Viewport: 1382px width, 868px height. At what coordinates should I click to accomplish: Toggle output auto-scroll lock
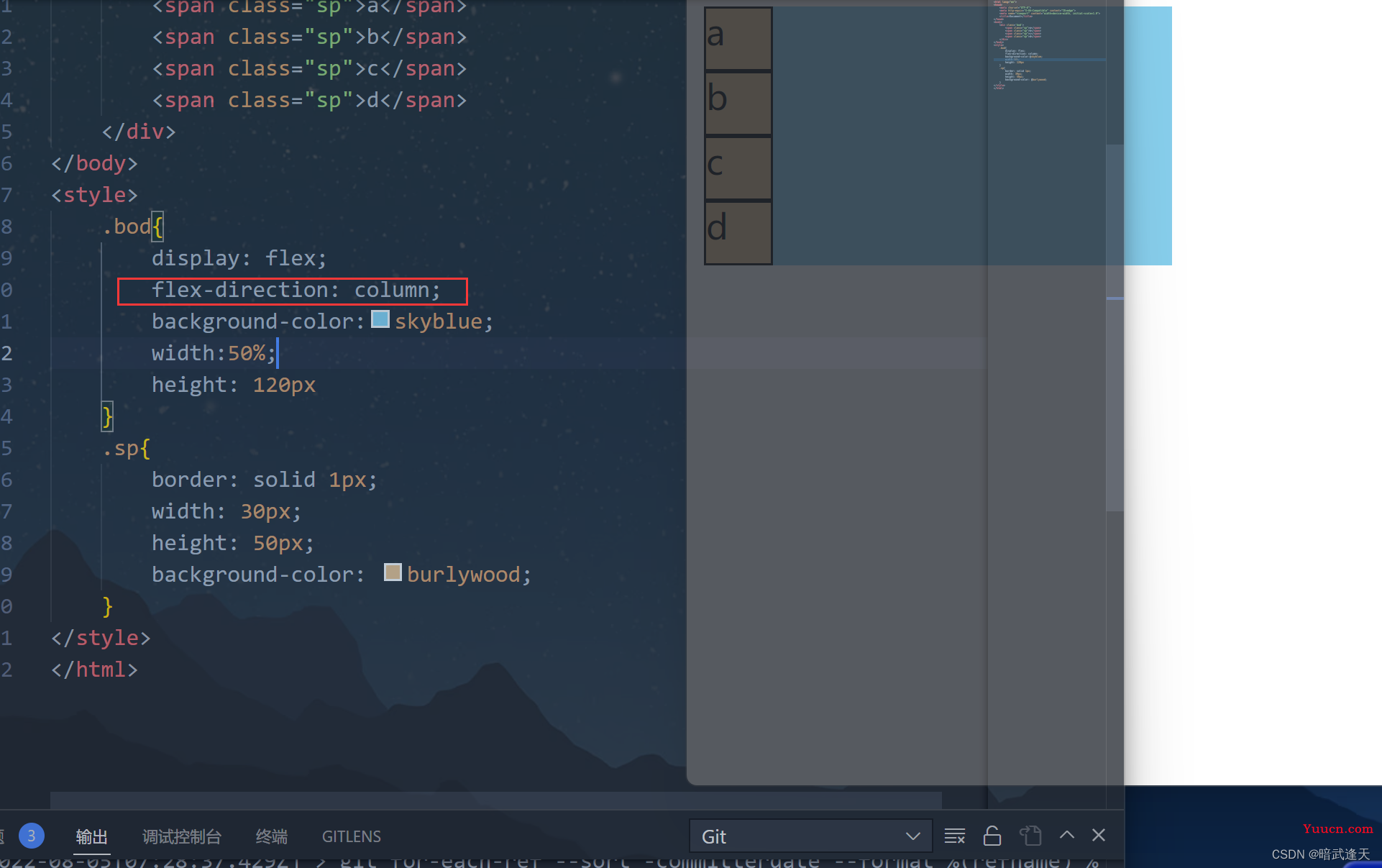pos(992,836)
